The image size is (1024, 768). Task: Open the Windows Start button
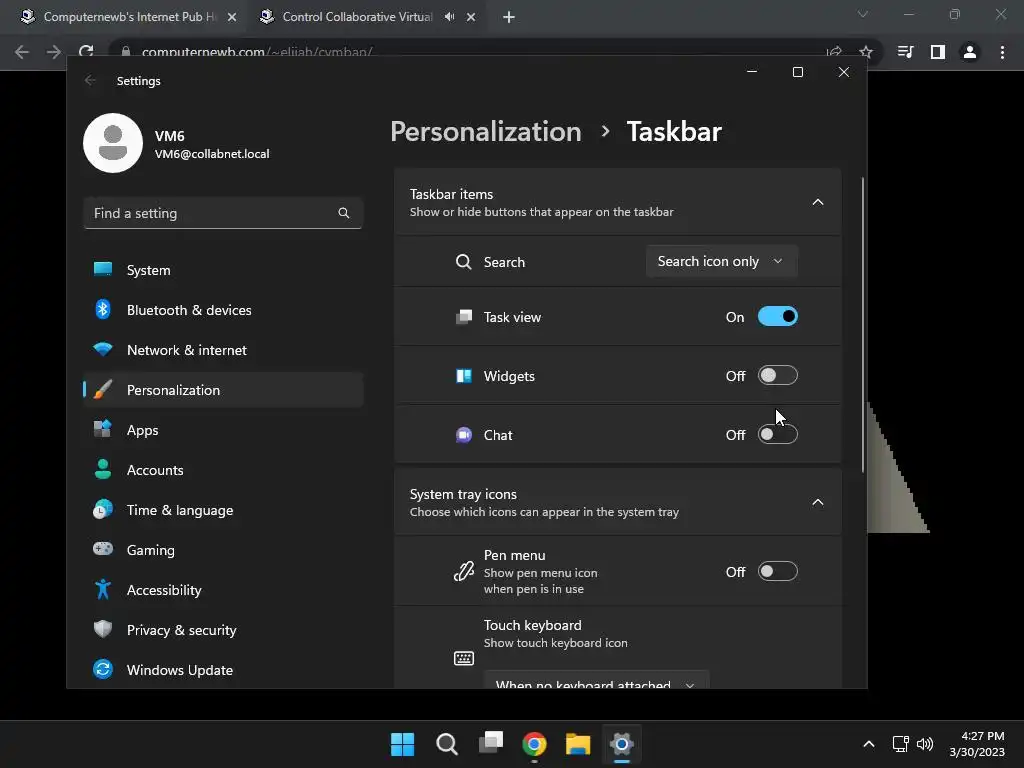[402, 744]
